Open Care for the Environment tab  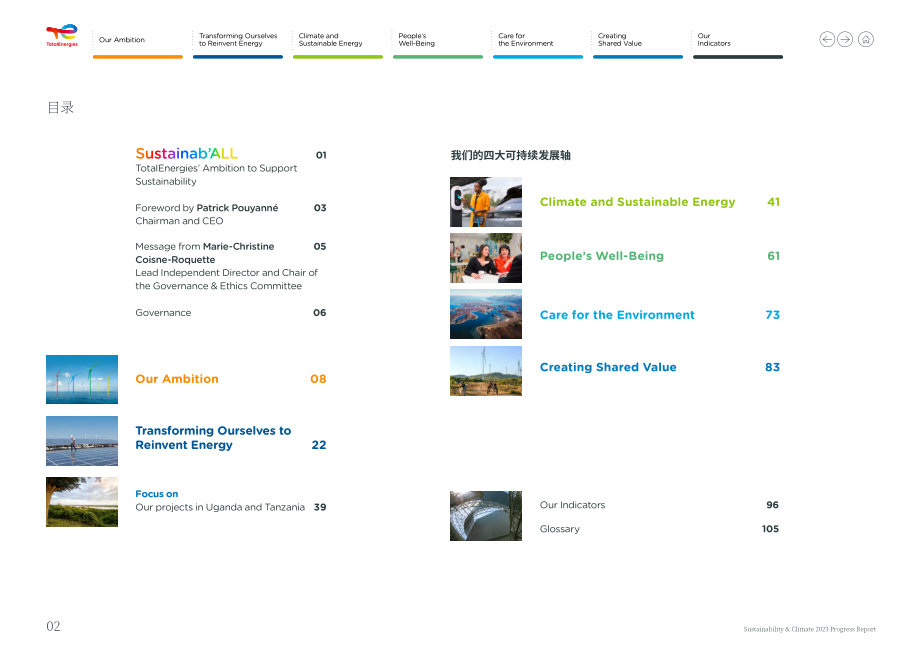coord(537,43)
